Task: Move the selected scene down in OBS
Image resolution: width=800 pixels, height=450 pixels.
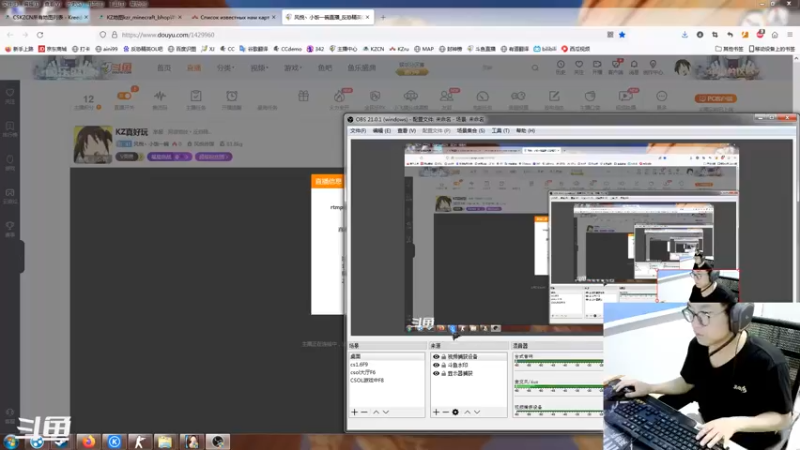Action: [386, 412]
